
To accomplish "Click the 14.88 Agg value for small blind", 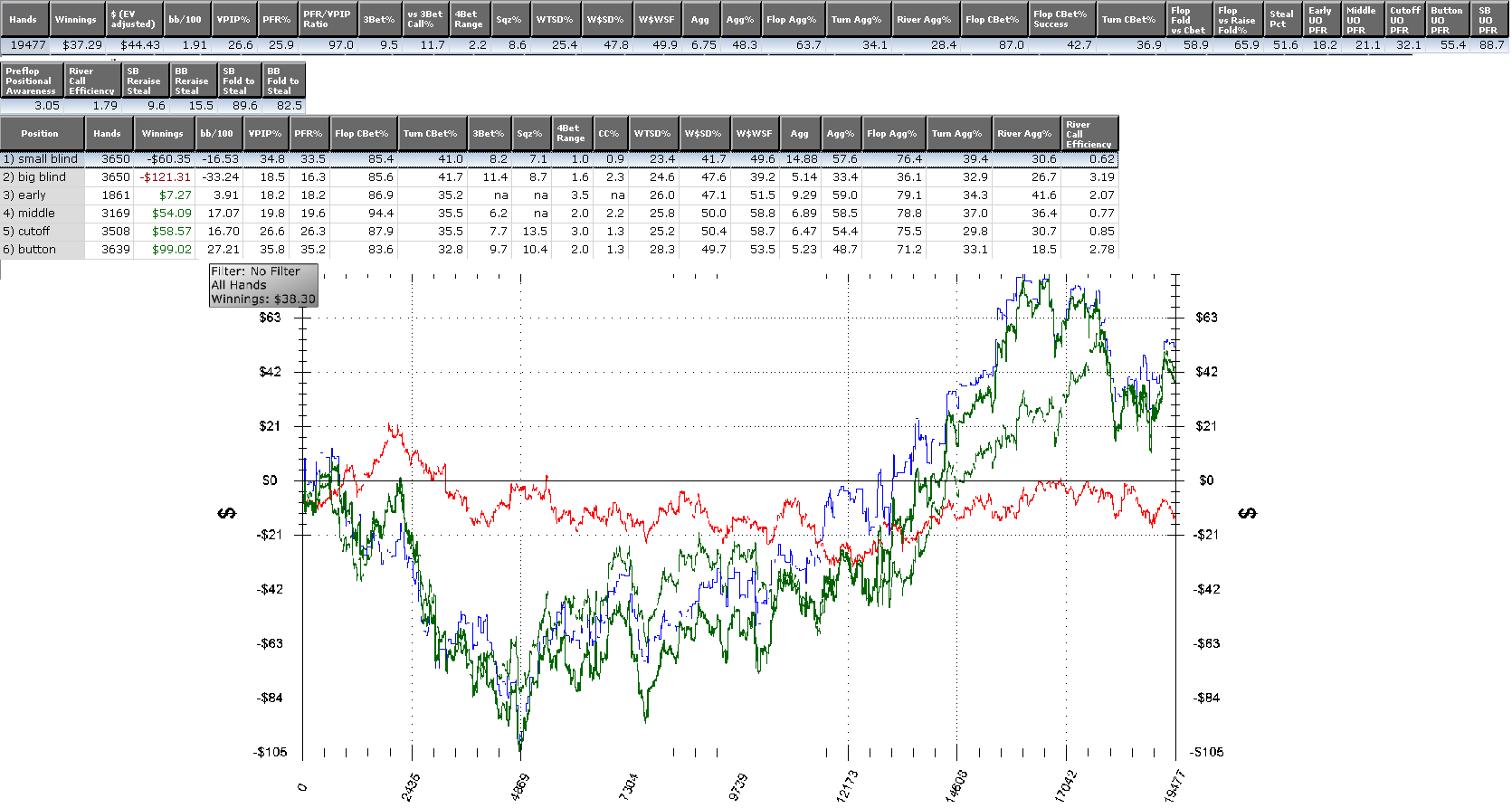I will pos(802,158).
